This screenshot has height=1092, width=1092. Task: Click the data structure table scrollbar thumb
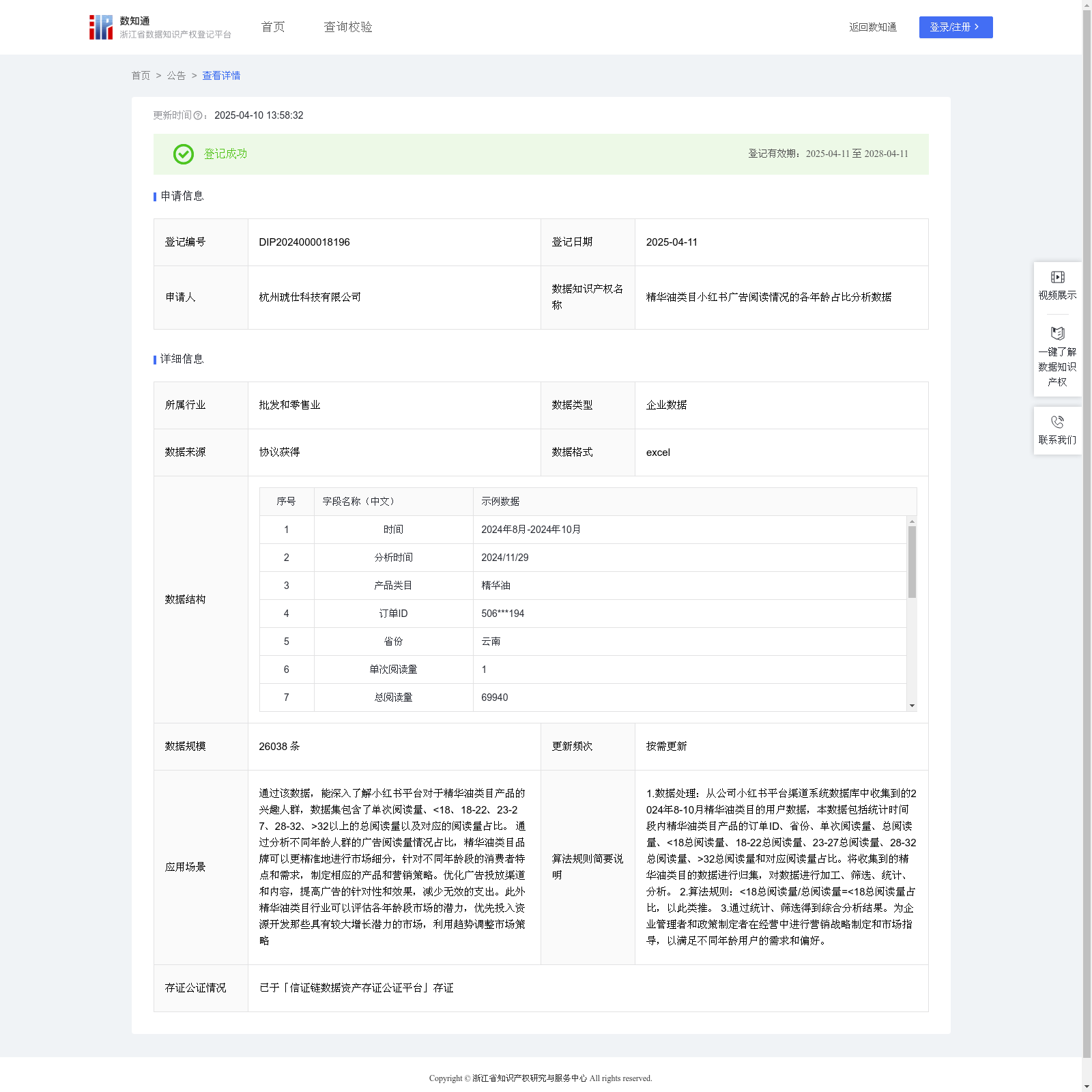click(x=912, y=561)
